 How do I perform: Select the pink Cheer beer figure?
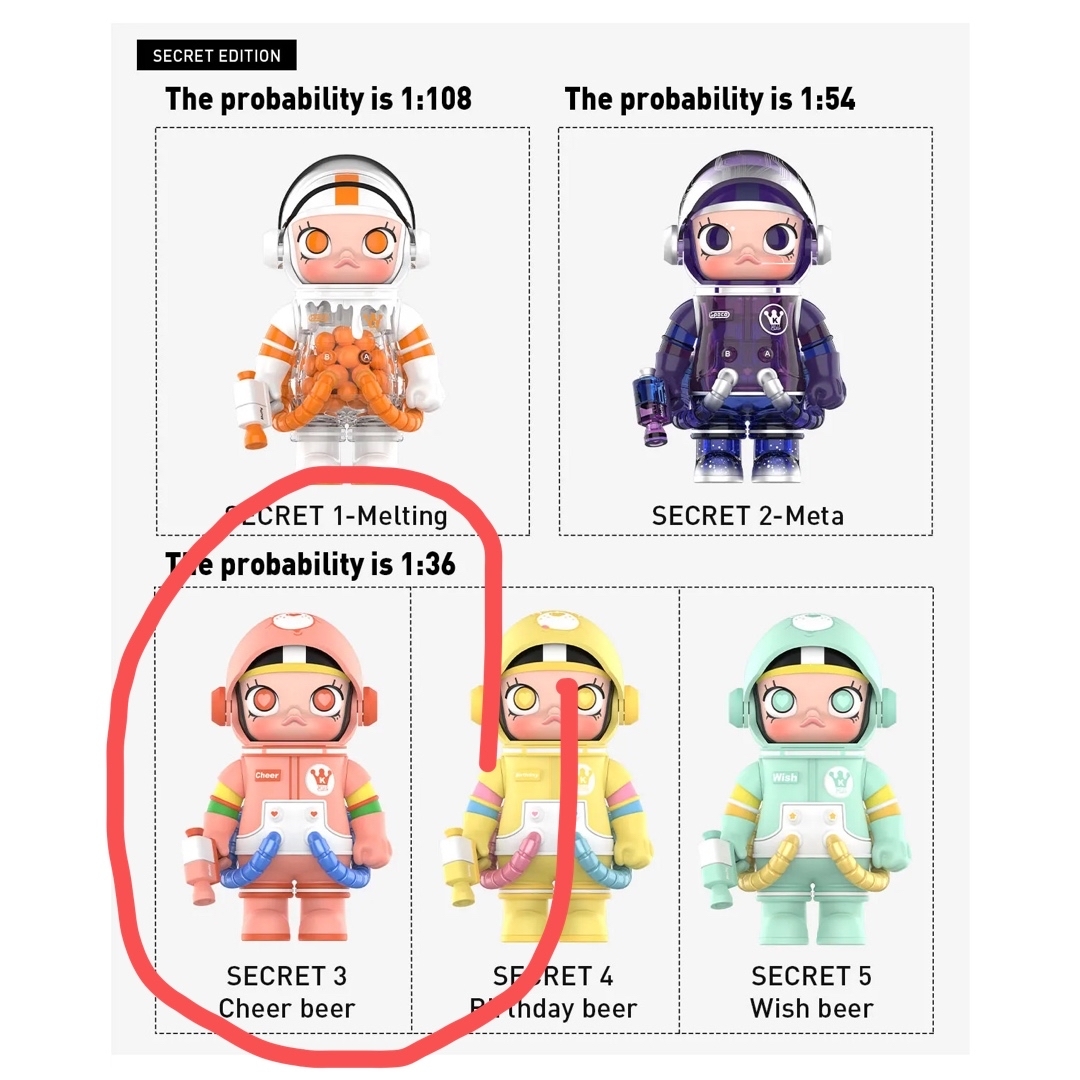click(287, 777)
